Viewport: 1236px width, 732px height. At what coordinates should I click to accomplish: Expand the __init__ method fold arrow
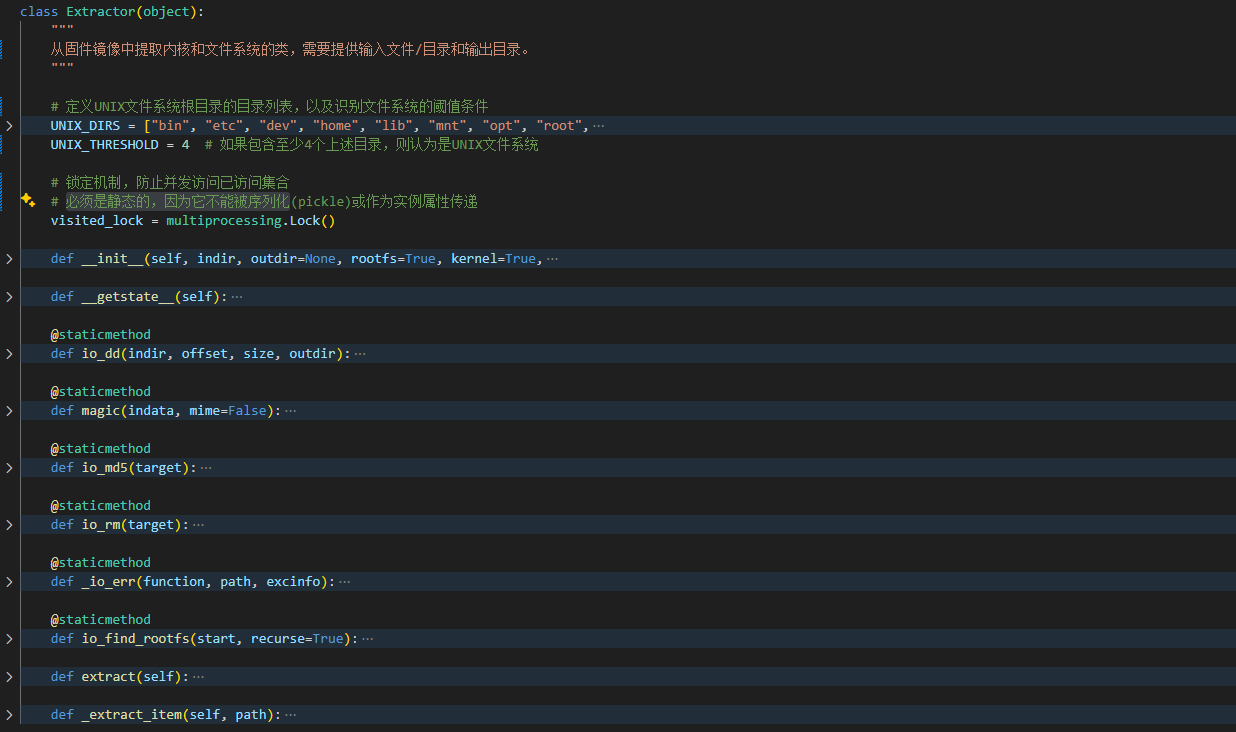pos(9,259)
